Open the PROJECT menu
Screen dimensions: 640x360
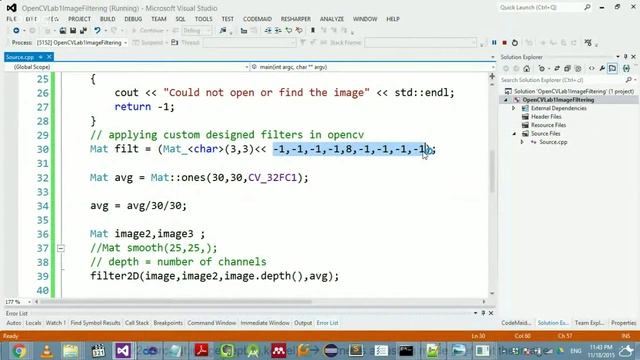(79, 19)
